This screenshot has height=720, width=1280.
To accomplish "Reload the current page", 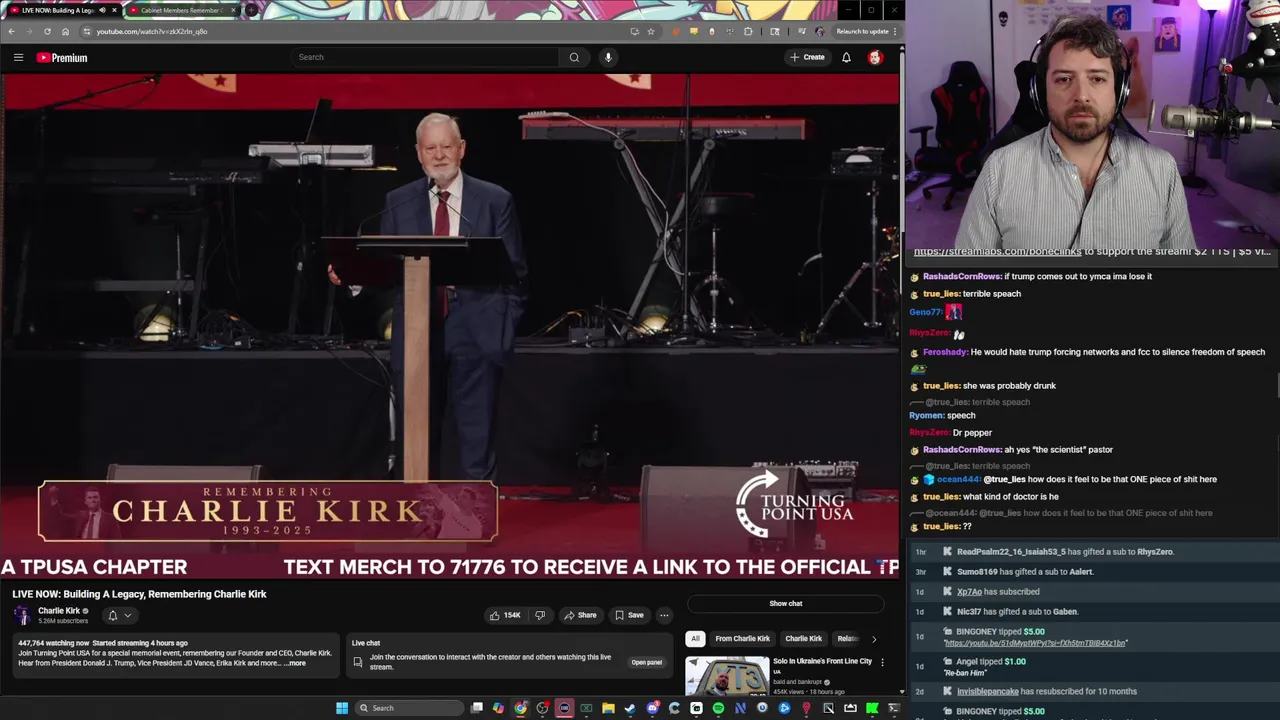I will coord(47,31).
